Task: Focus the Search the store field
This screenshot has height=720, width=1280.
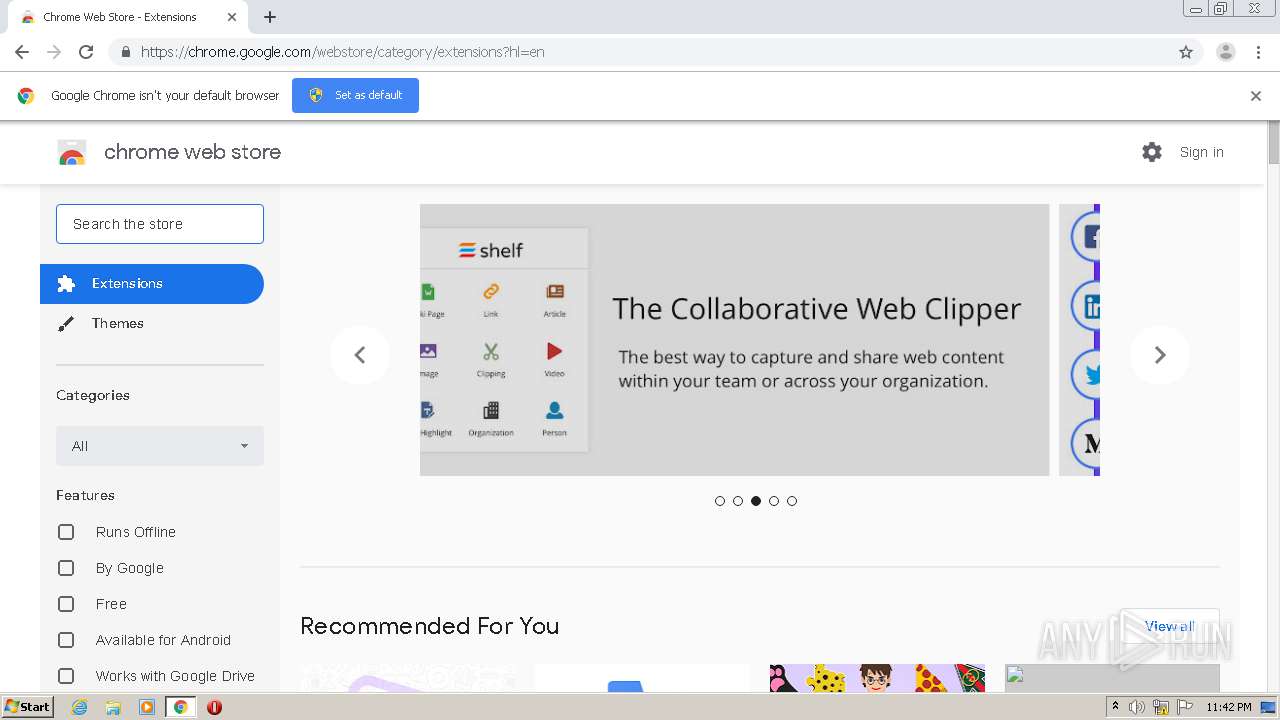Action: click(160, 224)
